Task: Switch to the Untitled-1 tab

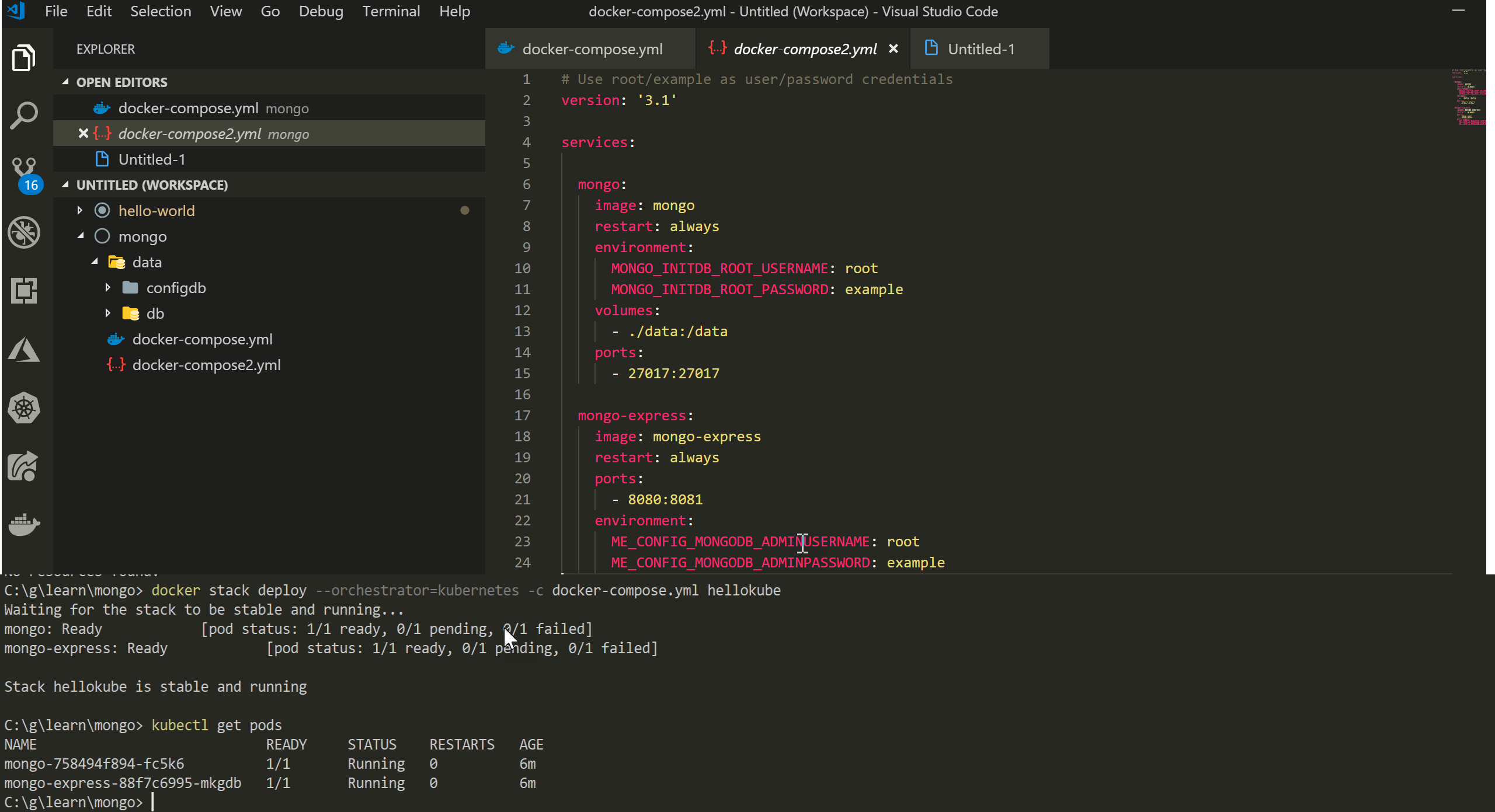Action: pos(981,48)
